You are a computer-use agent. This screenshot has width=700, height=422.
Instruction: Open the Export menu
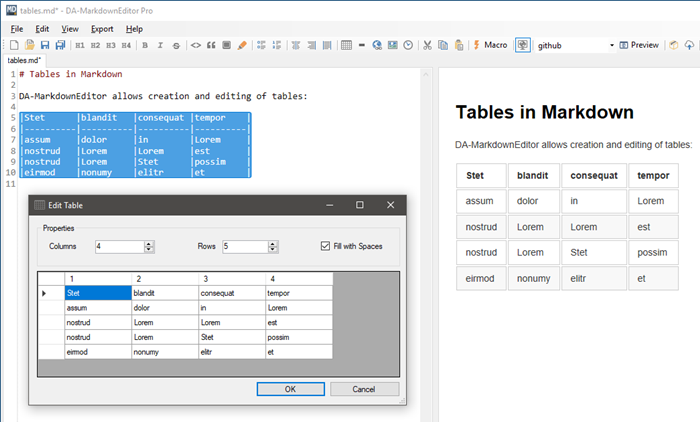[102, 29]
